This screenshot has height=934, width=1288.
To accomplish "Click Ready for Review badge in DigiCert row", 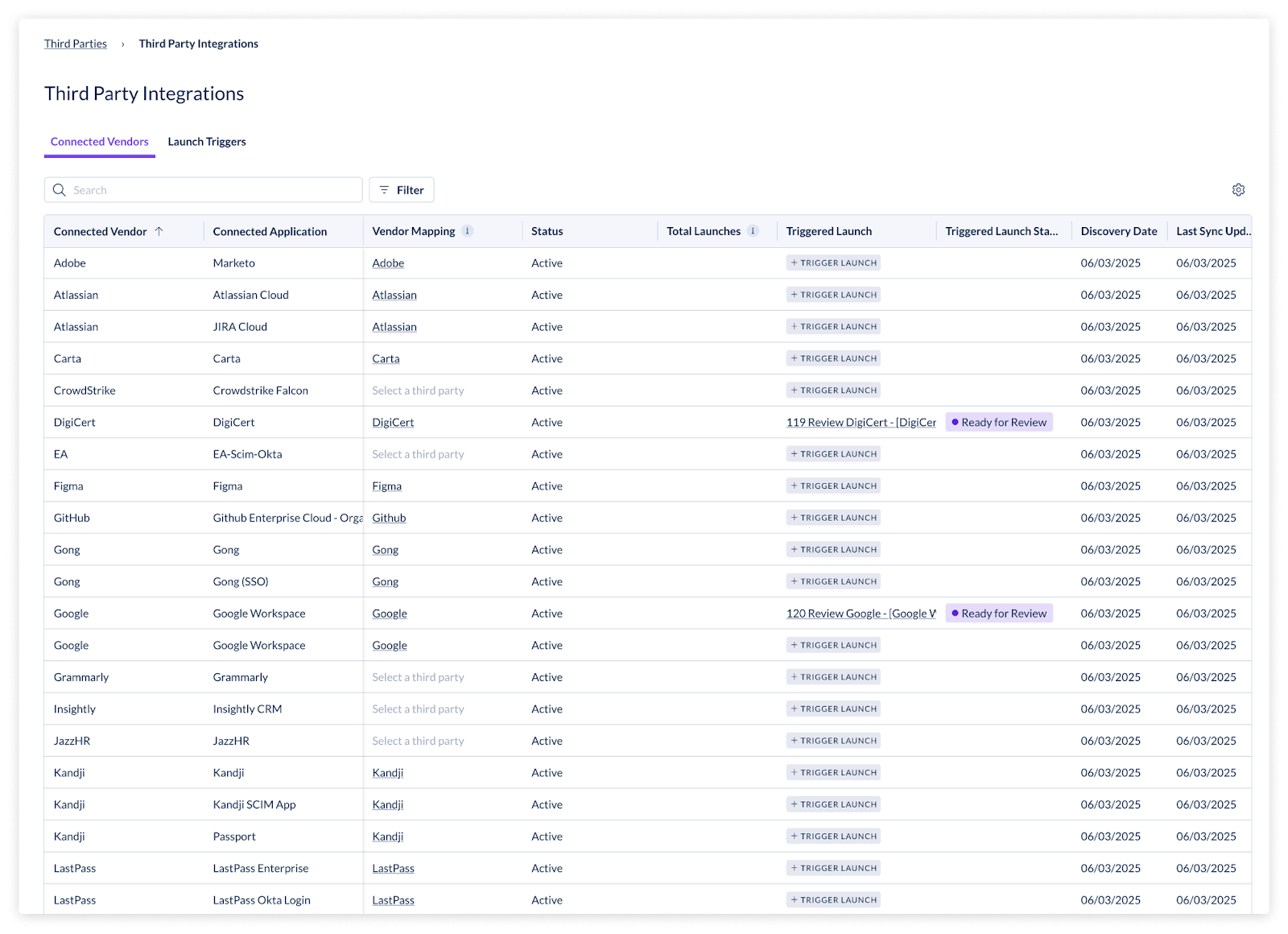I will [x=999, y=422].
